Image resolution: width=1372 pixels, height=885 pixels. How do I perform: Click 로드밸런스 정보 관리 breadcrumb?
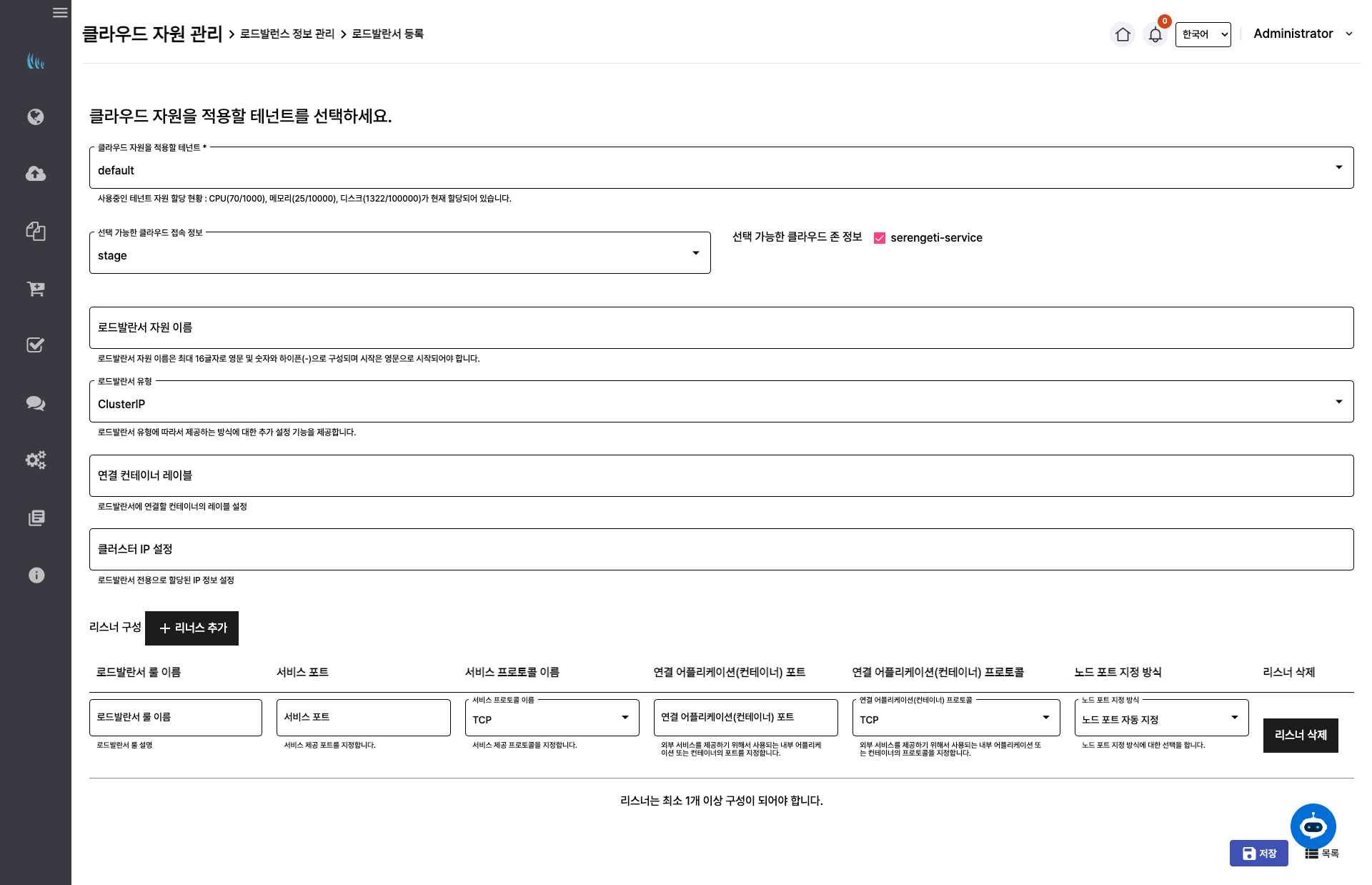[x=287, y=34]
